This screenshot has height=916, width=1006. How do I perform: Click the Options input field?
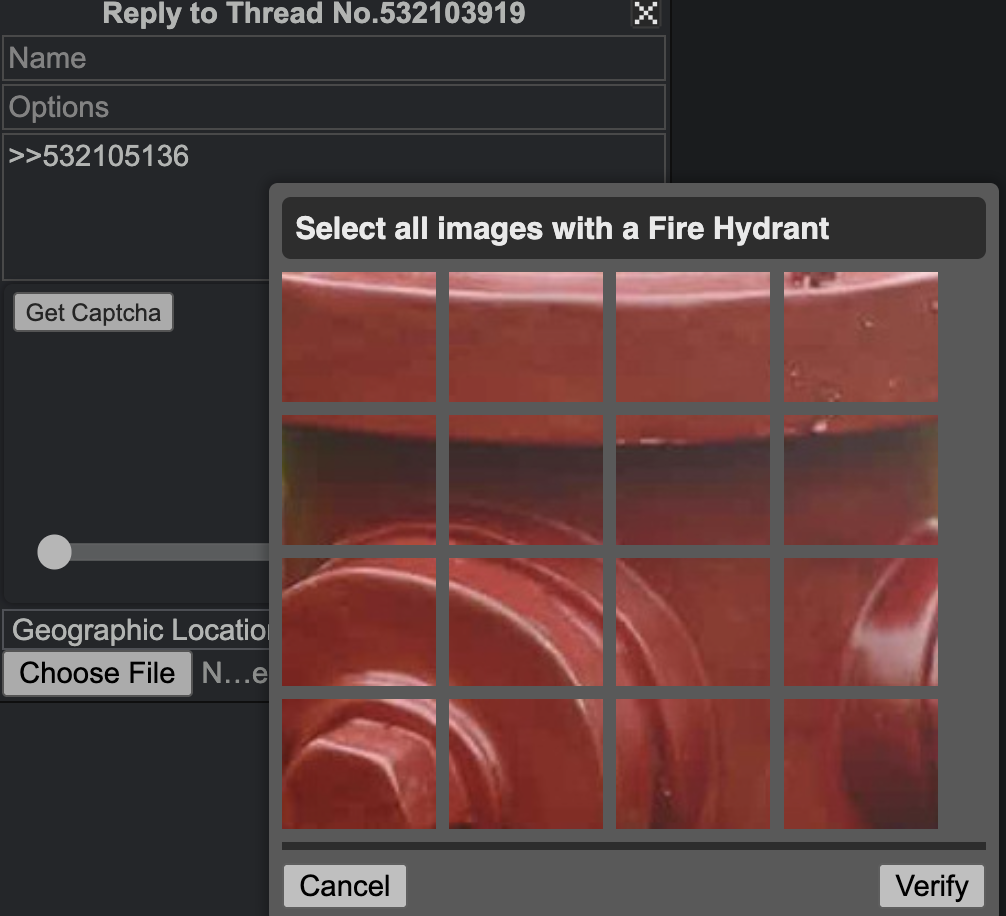[334, 107]
